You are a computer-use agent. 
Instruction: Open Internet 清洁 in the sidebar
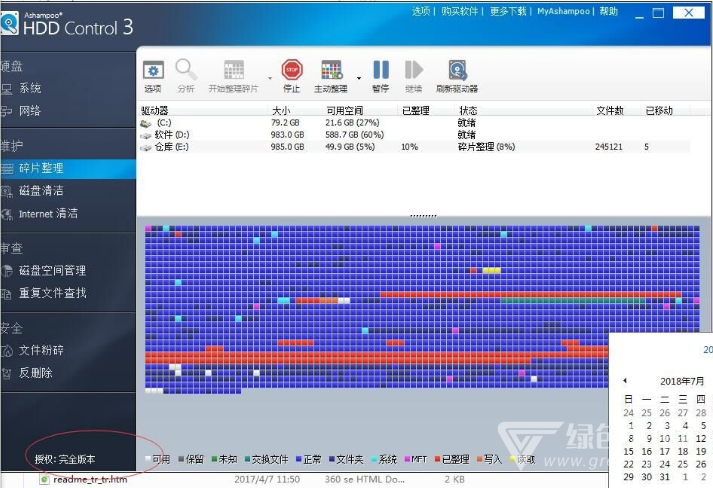48,213
